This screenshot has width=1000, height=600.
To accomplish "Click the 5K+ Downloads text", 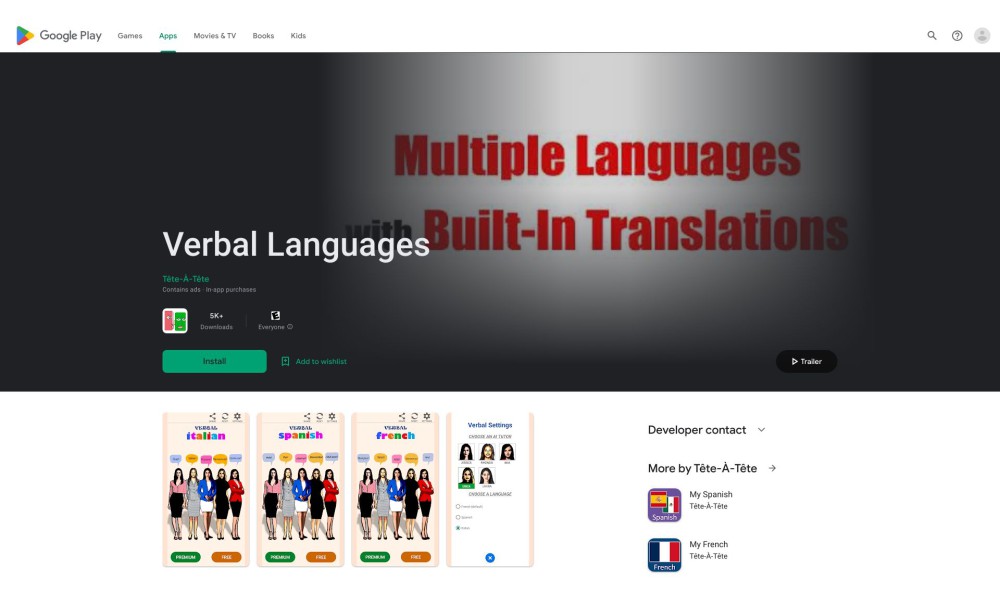I will (x=216, y=321).
